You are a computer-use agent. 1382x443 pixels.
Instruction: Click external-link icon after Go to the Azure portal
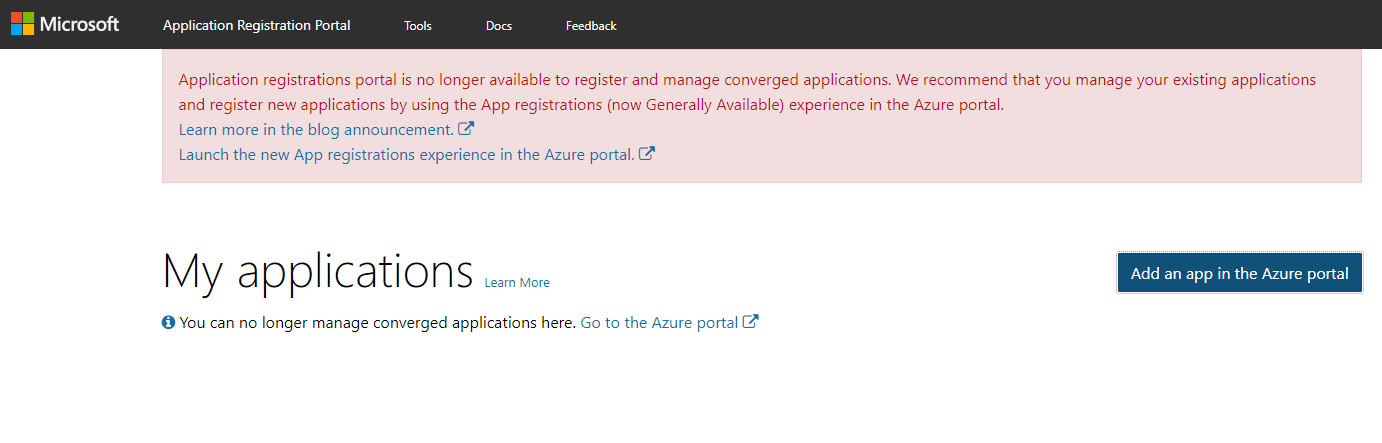tap(751, 322)
